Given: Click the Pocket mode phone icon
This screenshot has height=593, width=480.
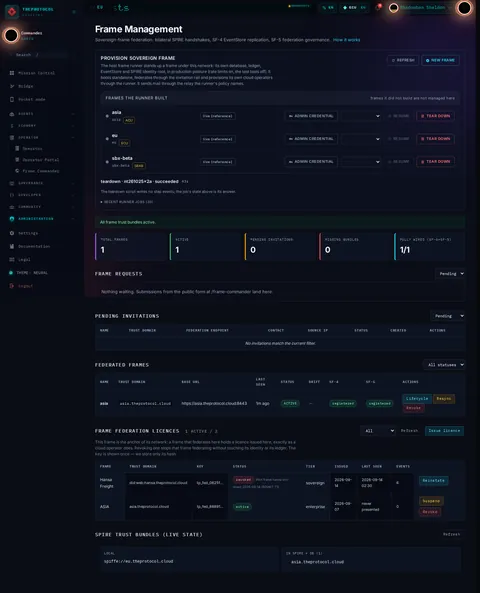Looking at the screenshot, I should 12,99.
